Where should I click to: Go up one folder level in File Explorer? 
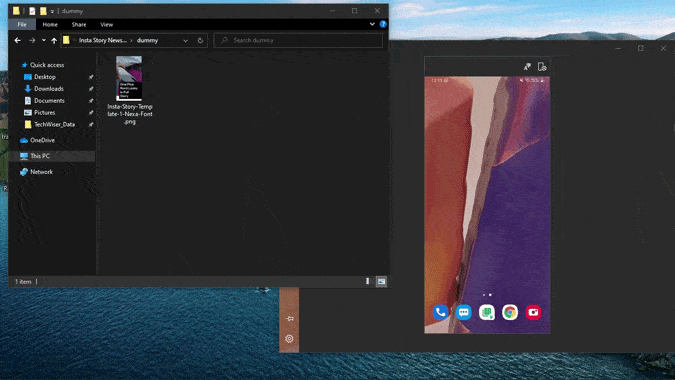coord(54,40)
